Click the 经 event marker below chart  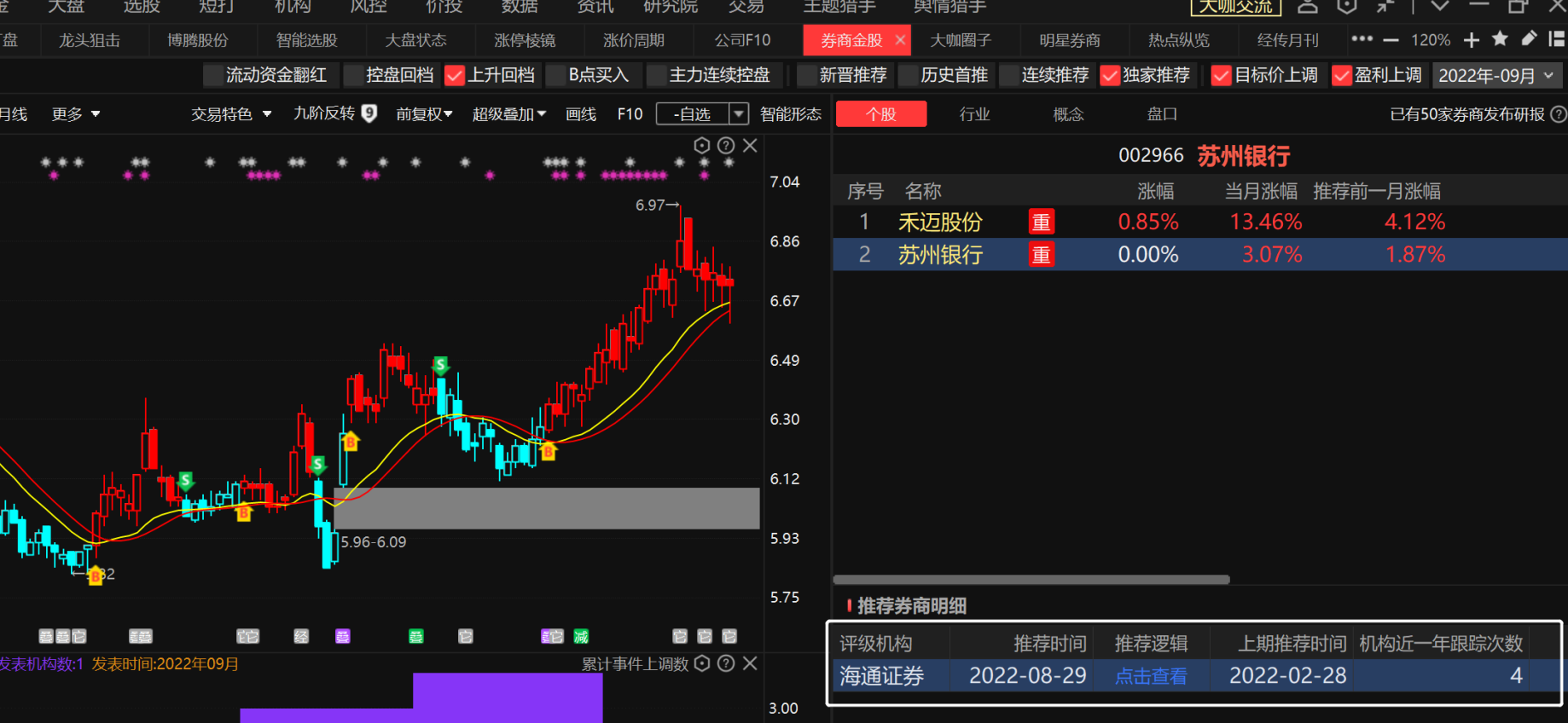tap(301, 636)
